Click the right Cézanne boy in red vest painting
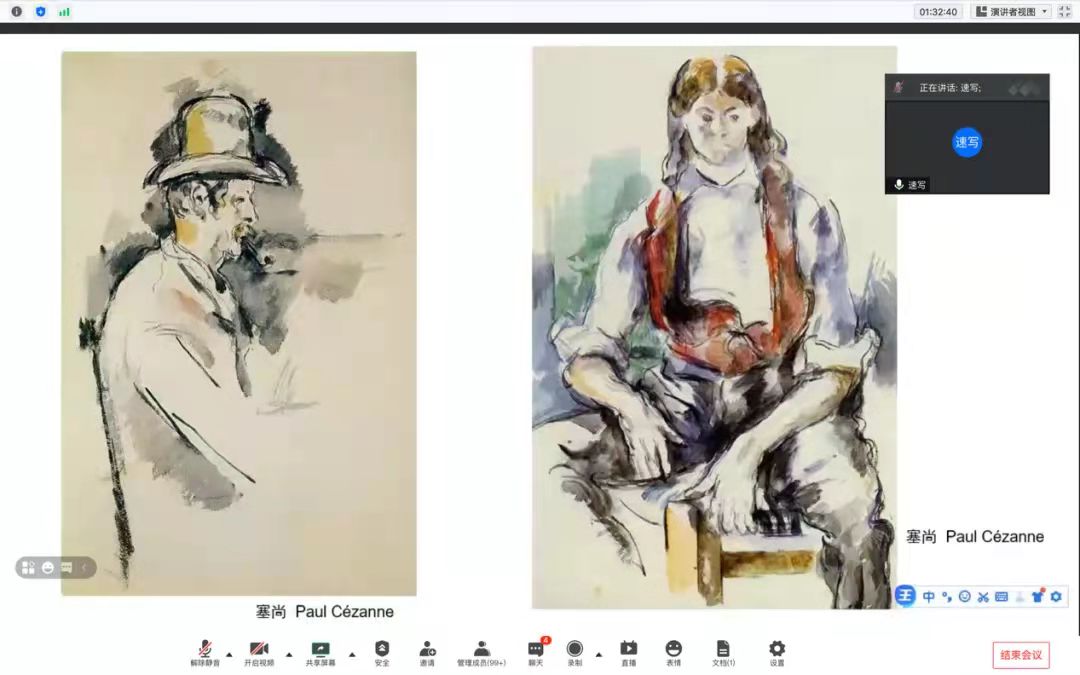The image size is (1080, 675). [714, 328]
